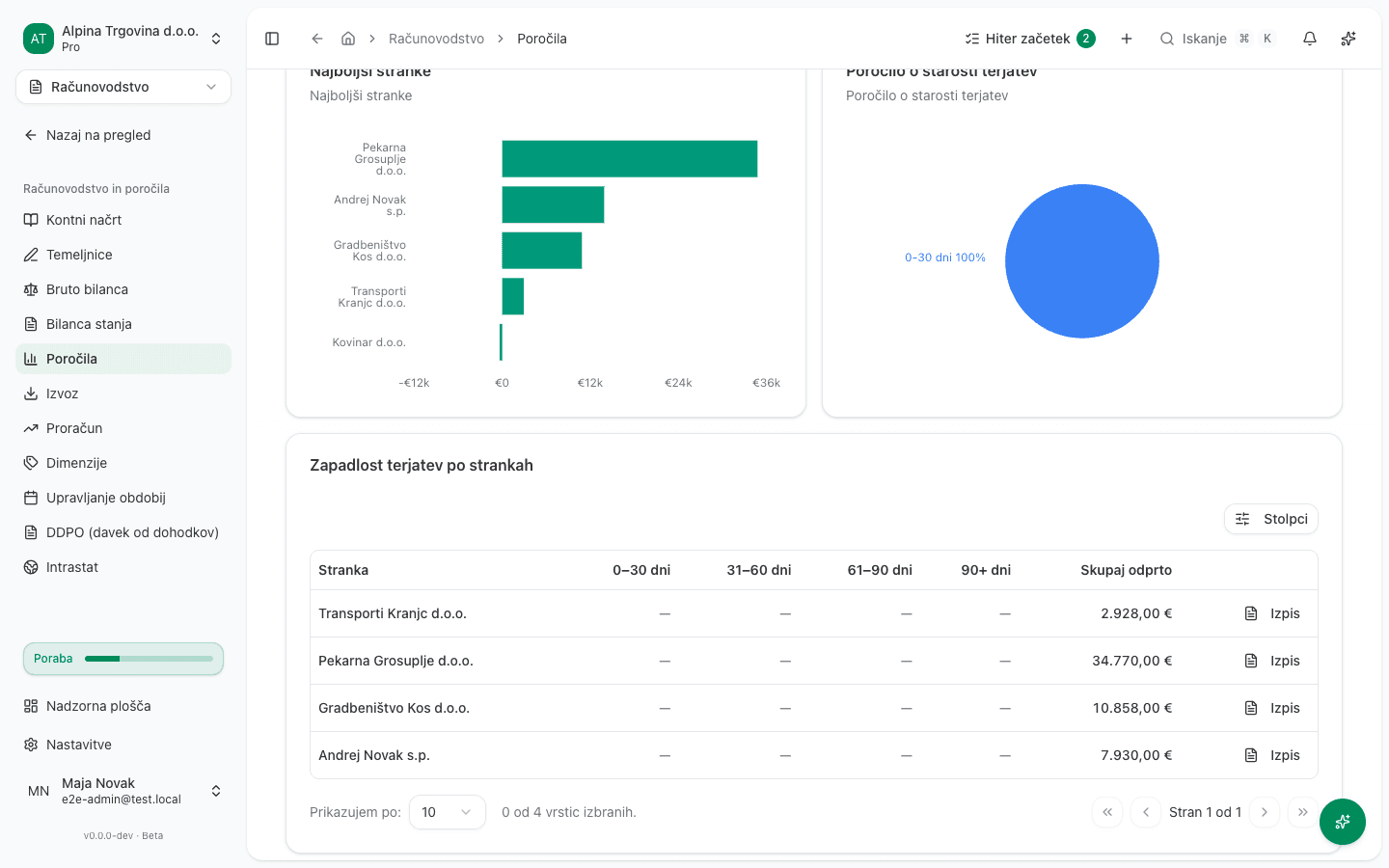
Task: Open Dimenzije in sidebar
Action: pyautogui.click(x=123, y=463)
